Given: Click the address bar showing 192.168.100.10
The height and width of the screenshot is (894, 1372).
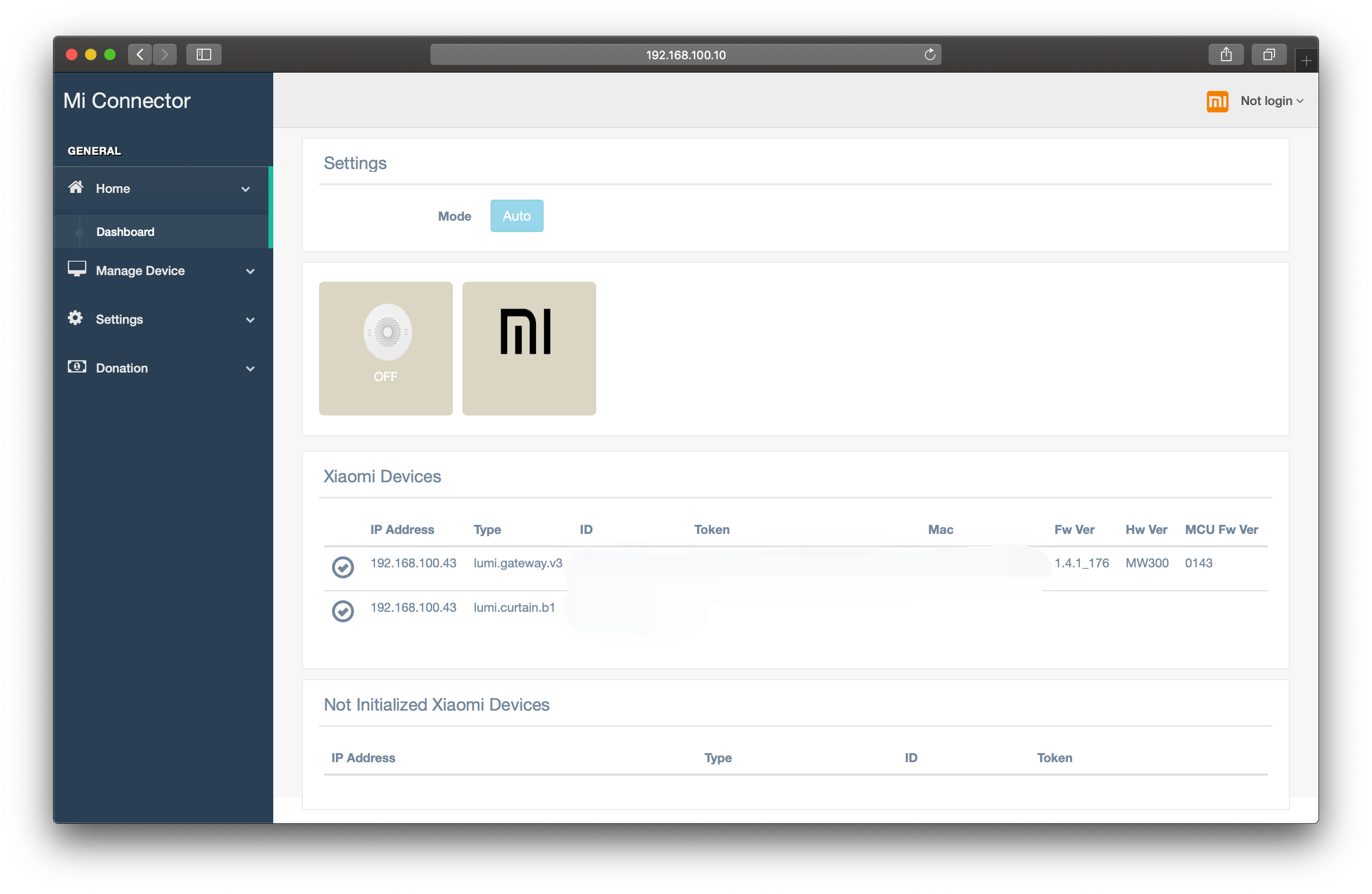Looking at the screenshot, I should point(685,55).
